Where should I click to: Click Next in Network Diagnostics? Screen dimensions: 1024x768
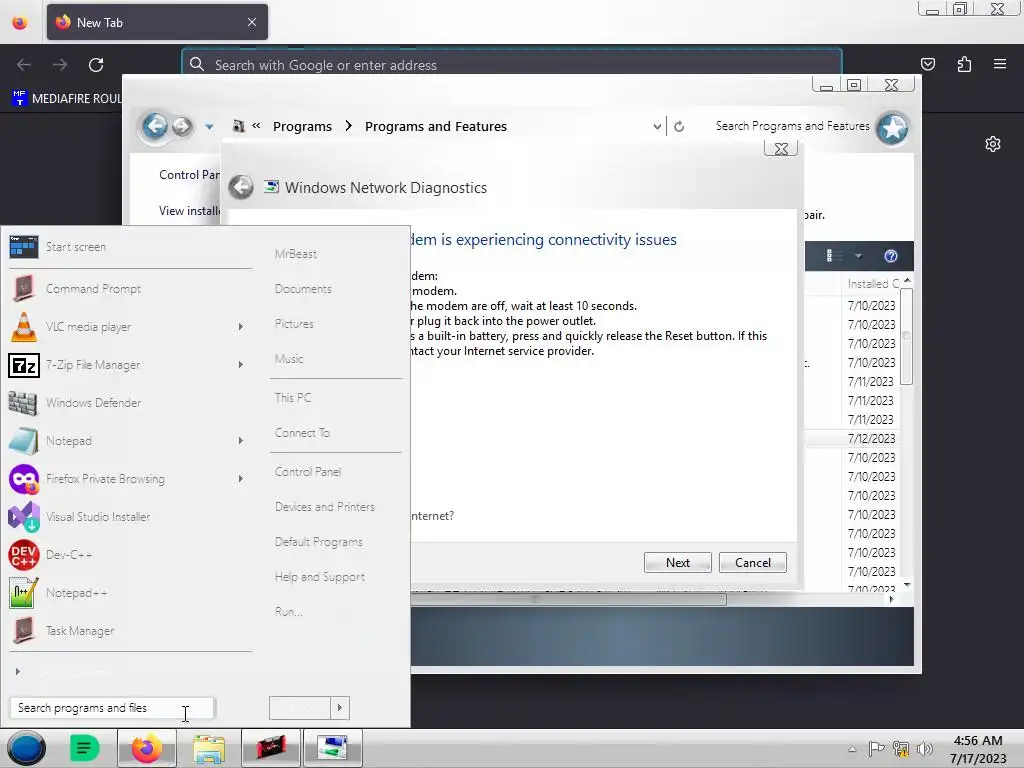coord(677,562)
